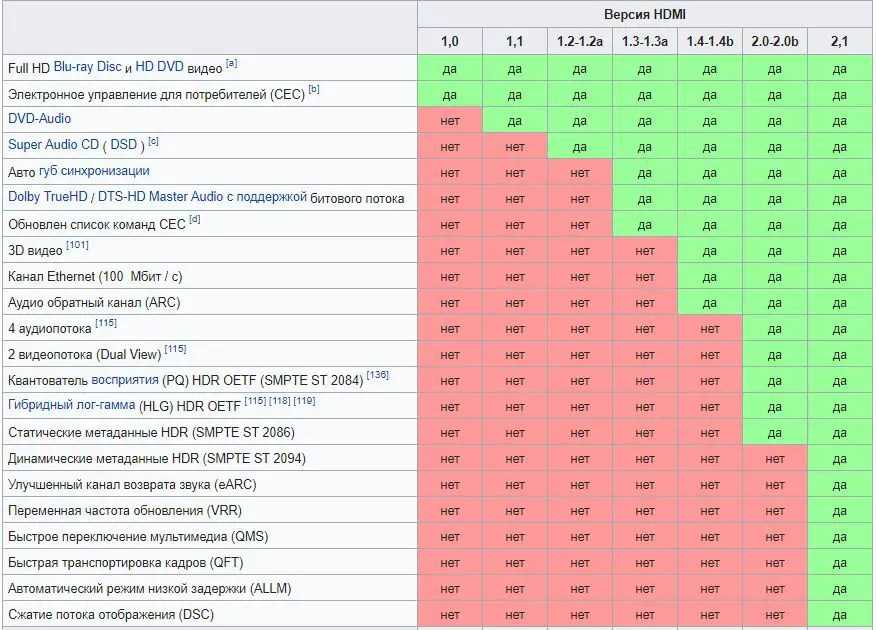Open footnote [b] beside CEC row
876x630 pixels.
(x=313, y=89)
